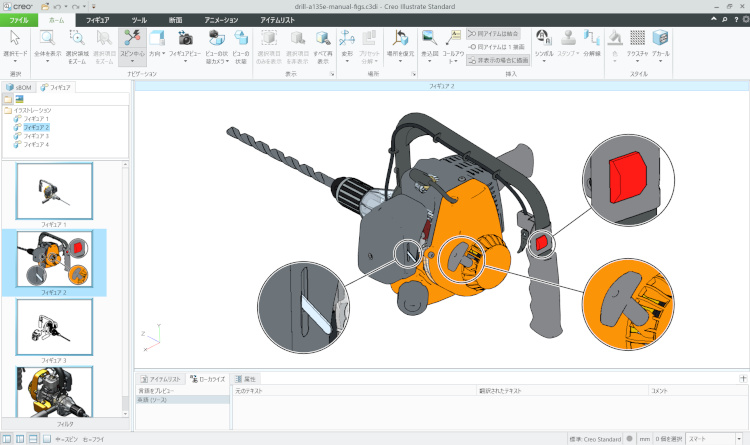Insert a 巻込図 detail view
The image size is (750, 445).
pos(430,38)
